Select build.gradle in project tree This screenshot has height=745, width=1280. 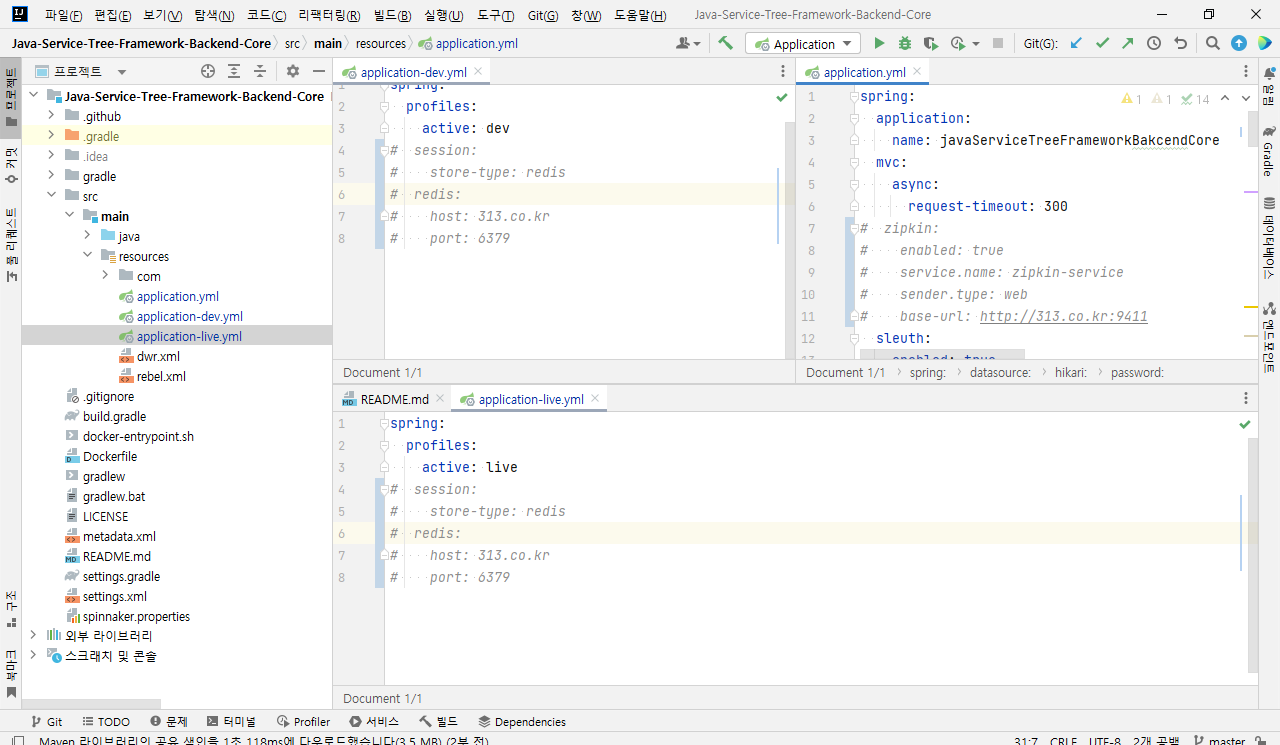point(114,416)
